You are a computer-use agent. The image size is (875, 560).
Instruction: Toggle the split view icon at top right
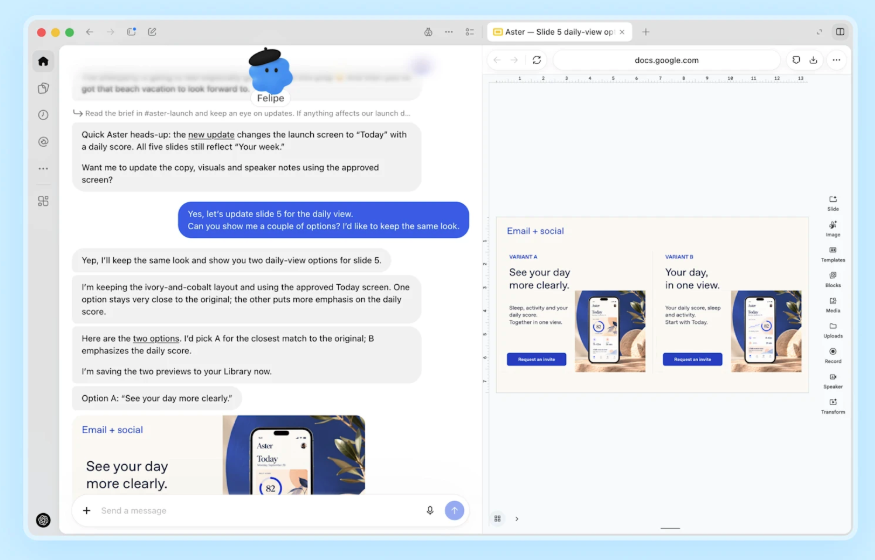(840, 32)
